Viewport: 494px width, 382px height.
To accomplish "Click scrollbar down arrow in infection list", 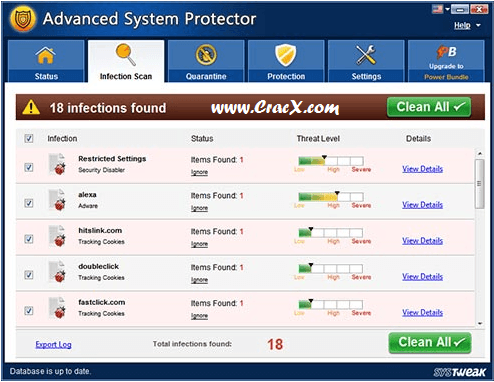I will coord(480,323).
